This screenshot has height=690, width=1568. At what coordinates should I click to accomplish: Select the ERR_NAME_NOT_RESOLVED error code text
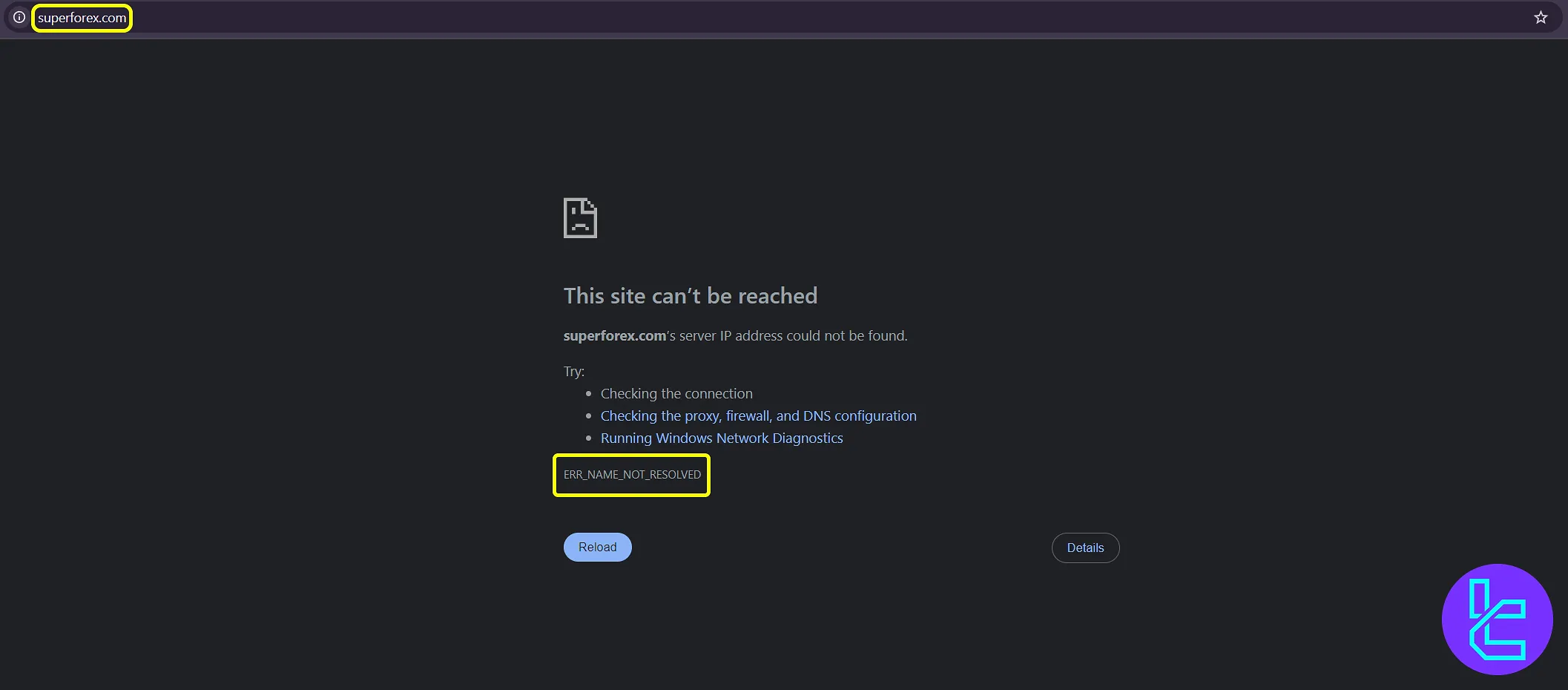point(631,475)
